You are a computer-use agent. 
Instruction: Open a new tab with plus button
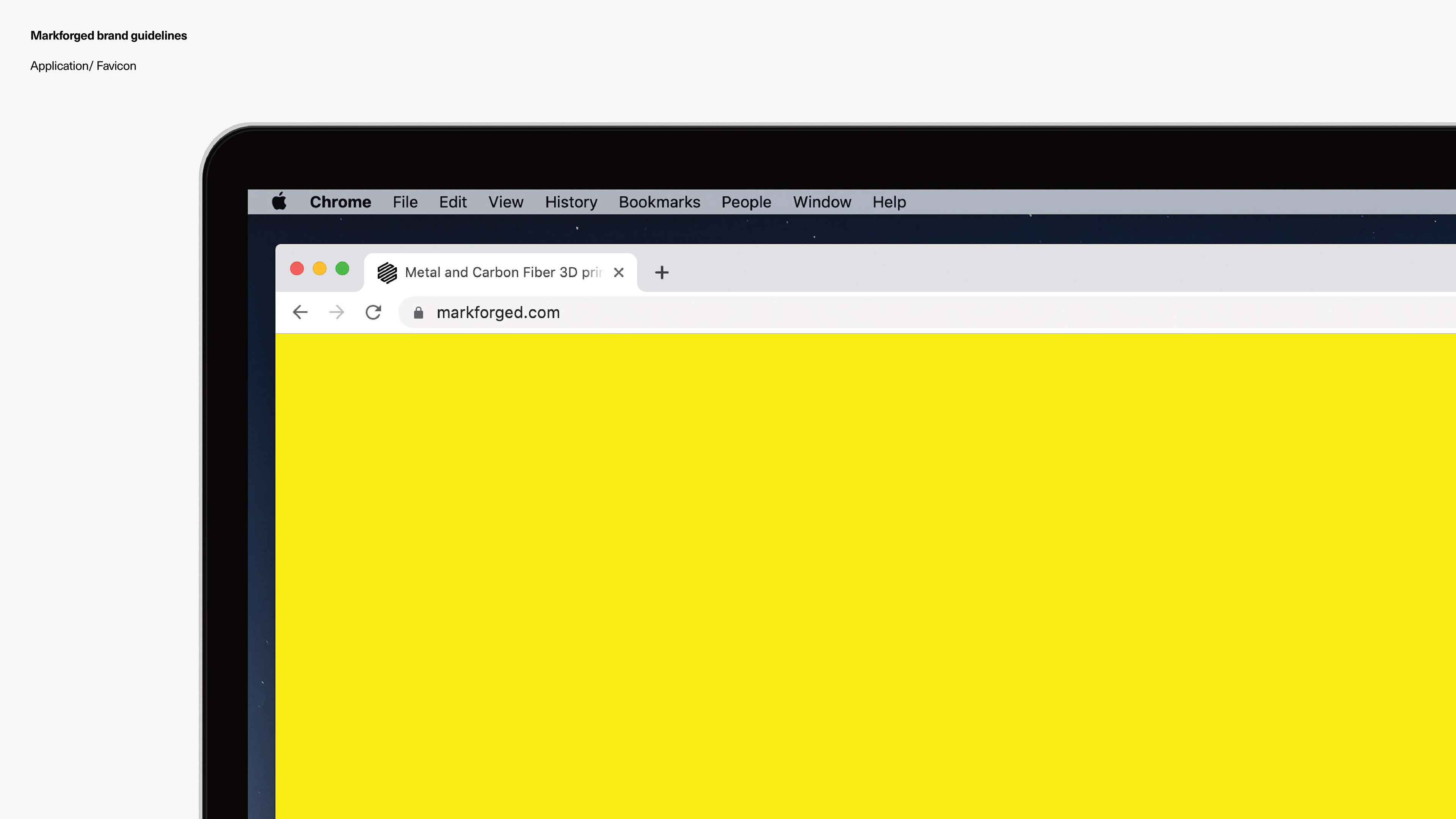click(661, 273)
